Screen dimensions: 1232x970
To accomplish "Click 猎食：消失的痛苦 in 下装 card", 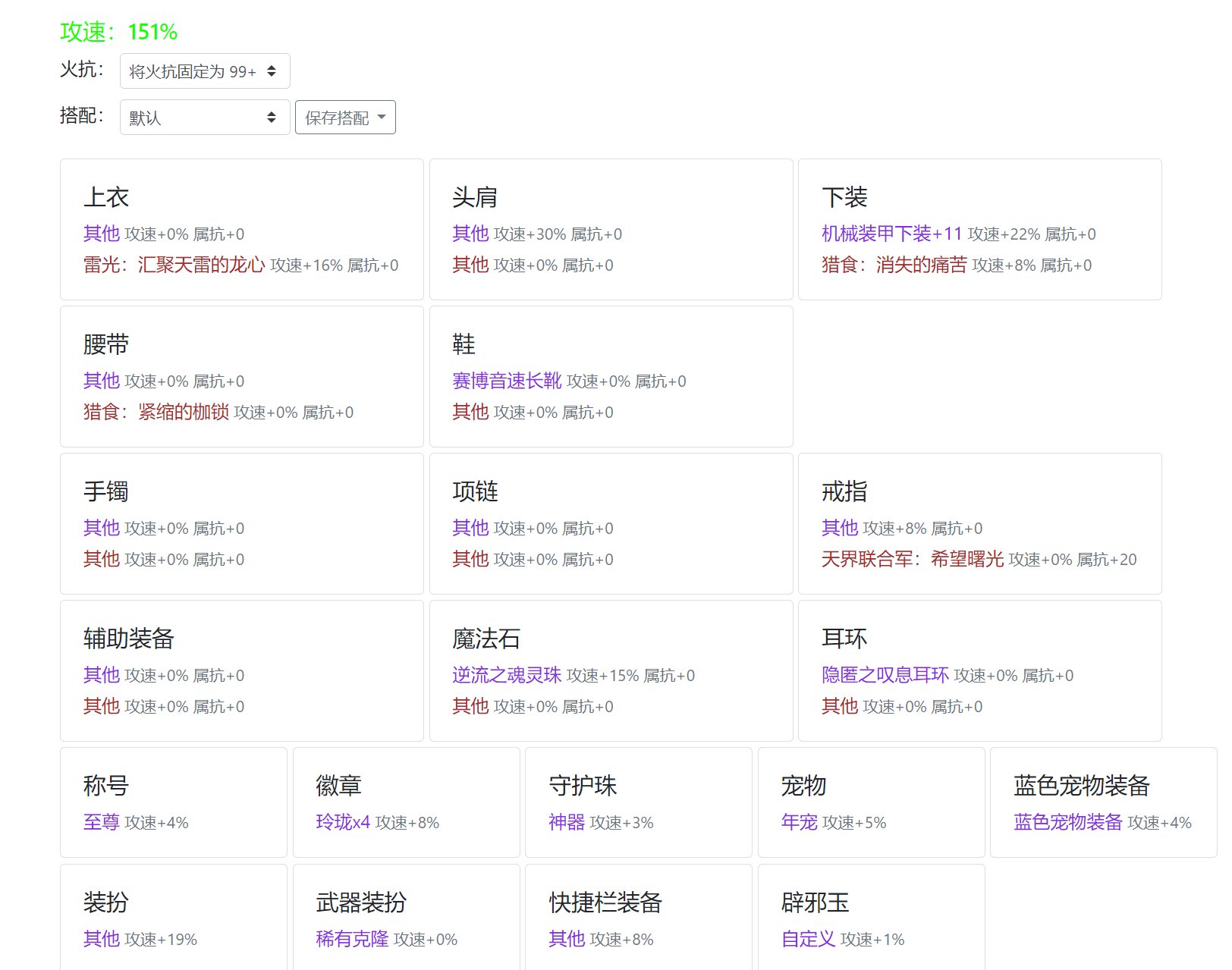I will tap(894, 265).
